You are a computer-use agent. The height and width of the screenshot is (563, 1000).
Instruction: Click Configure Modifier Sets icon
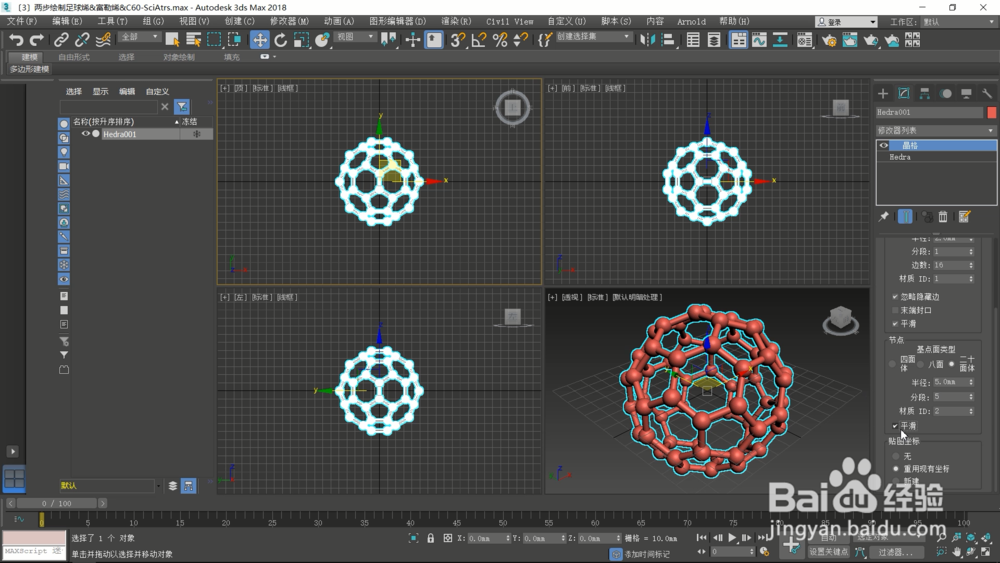click(x=964, y=217)
